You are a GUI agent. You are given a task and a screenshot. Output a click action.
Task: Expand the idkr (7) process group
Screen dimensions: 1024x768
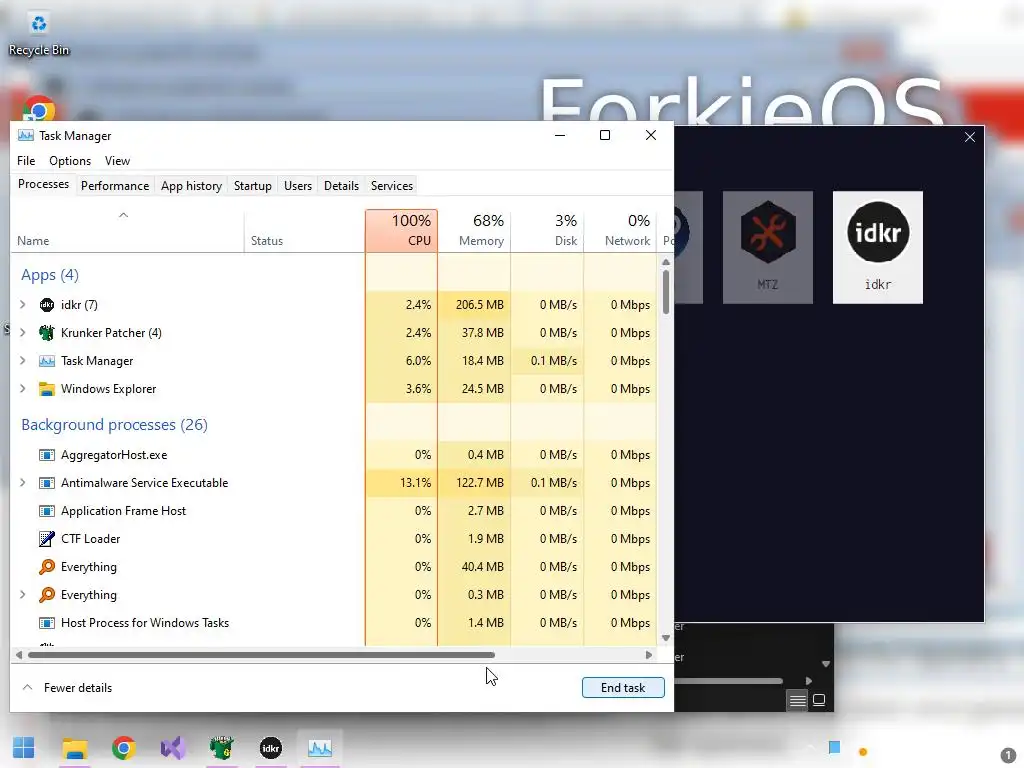point(23,305)
